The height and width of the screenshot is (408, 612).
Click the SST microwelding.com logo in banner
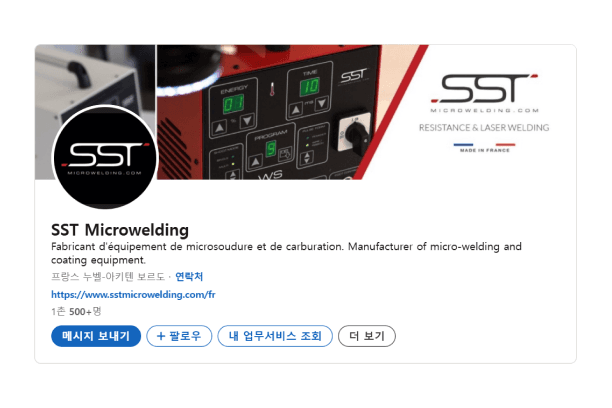tap(484, 93)
